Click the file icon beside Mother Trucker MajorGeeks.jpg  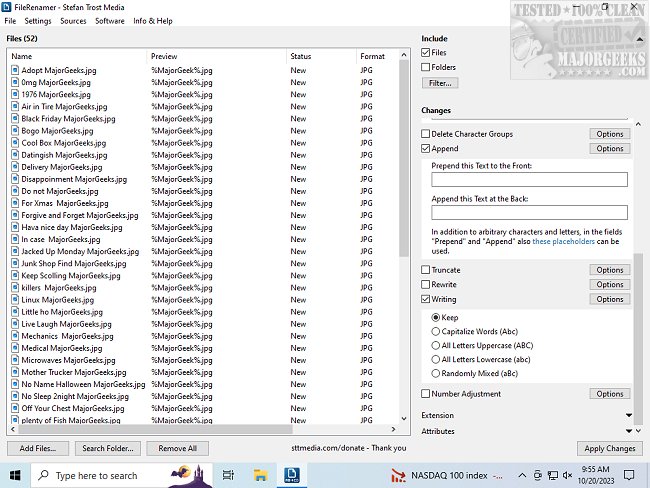click(x=15, y=372)
